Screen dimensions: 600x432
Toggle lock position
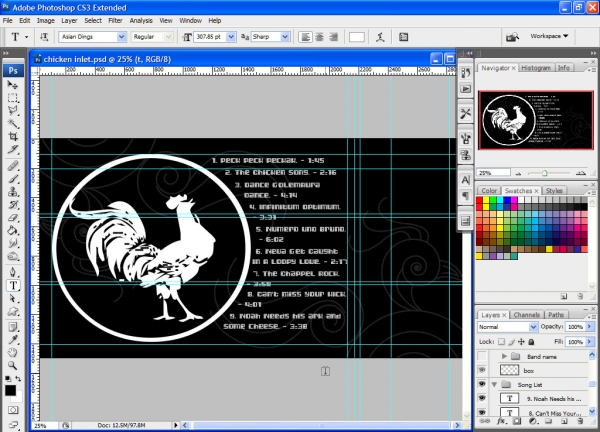(521, 342)
